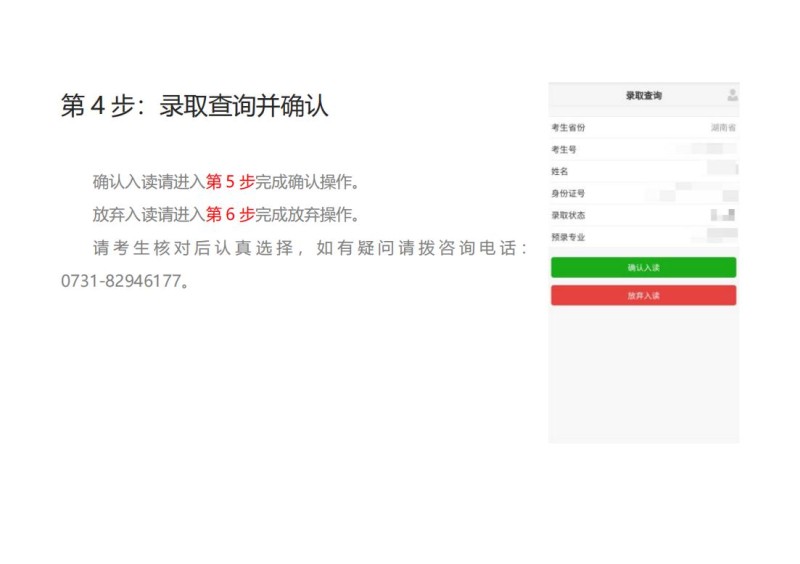Click the red 第 5 步 text
The image size is (800, 564).
click(x=230, y=182)
